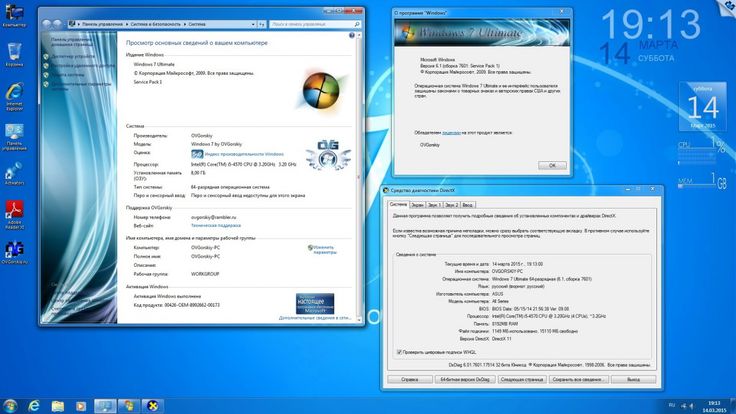The width and height of the screenshot is (736, 414).
Task: Switch to the Экран tab in DirectX
Action: [x=417, y=205]
